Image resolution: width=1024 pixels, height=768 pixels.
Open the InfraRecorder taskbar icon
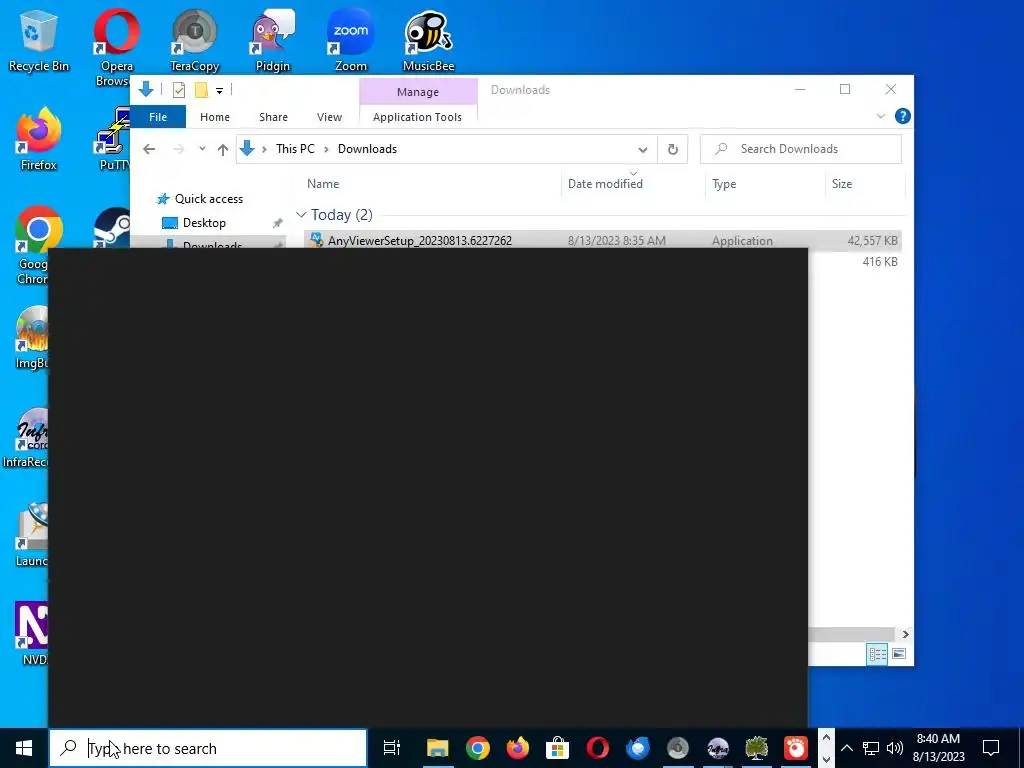pos(718,748)
